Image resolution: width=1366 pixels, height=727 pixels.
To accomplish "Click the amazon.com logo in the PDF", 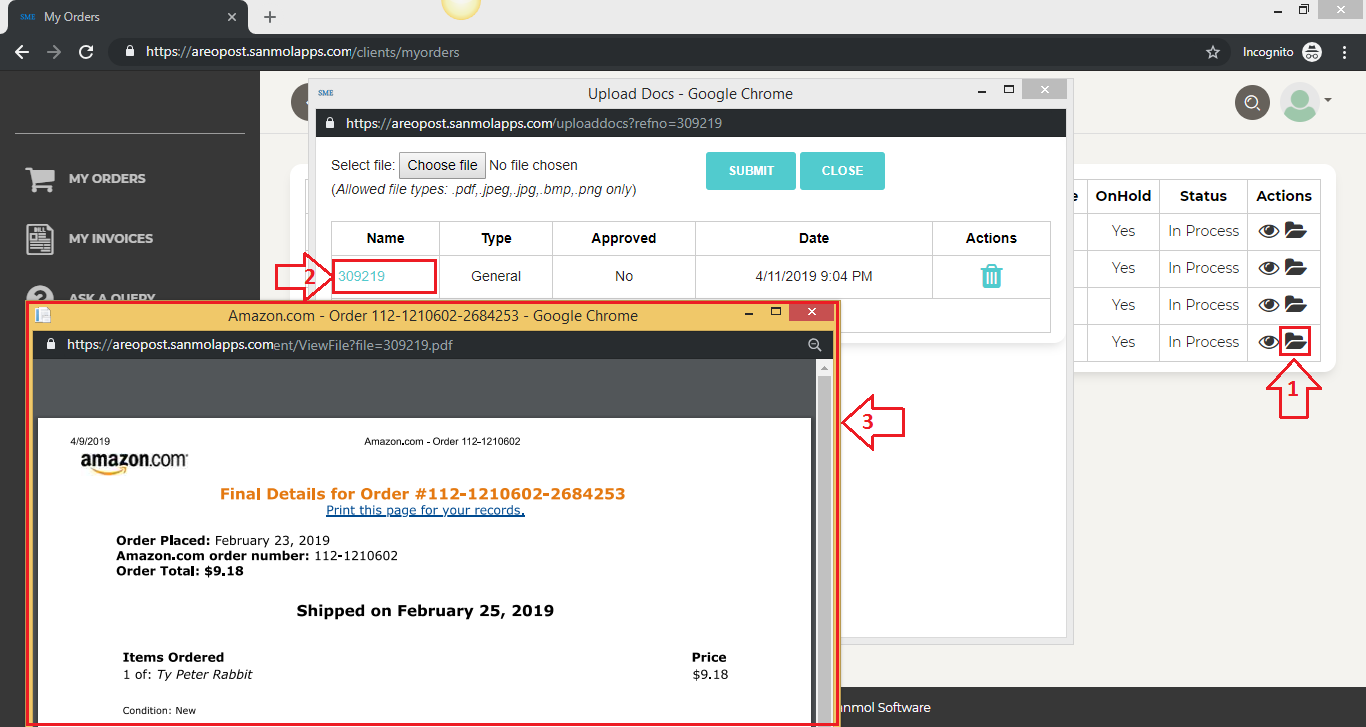I will point(134,463).
